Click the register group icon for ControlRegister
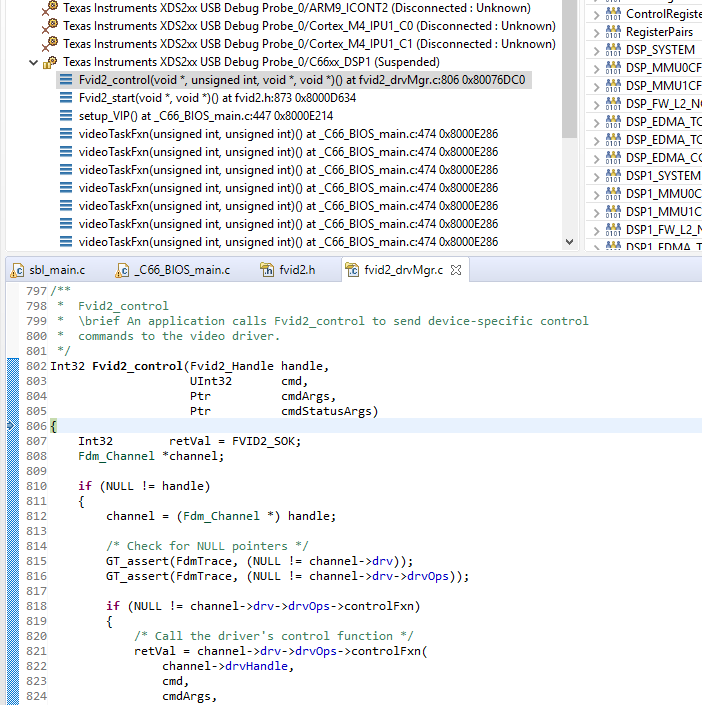Viewport: 702px width, 705px height. click(613, 14)
